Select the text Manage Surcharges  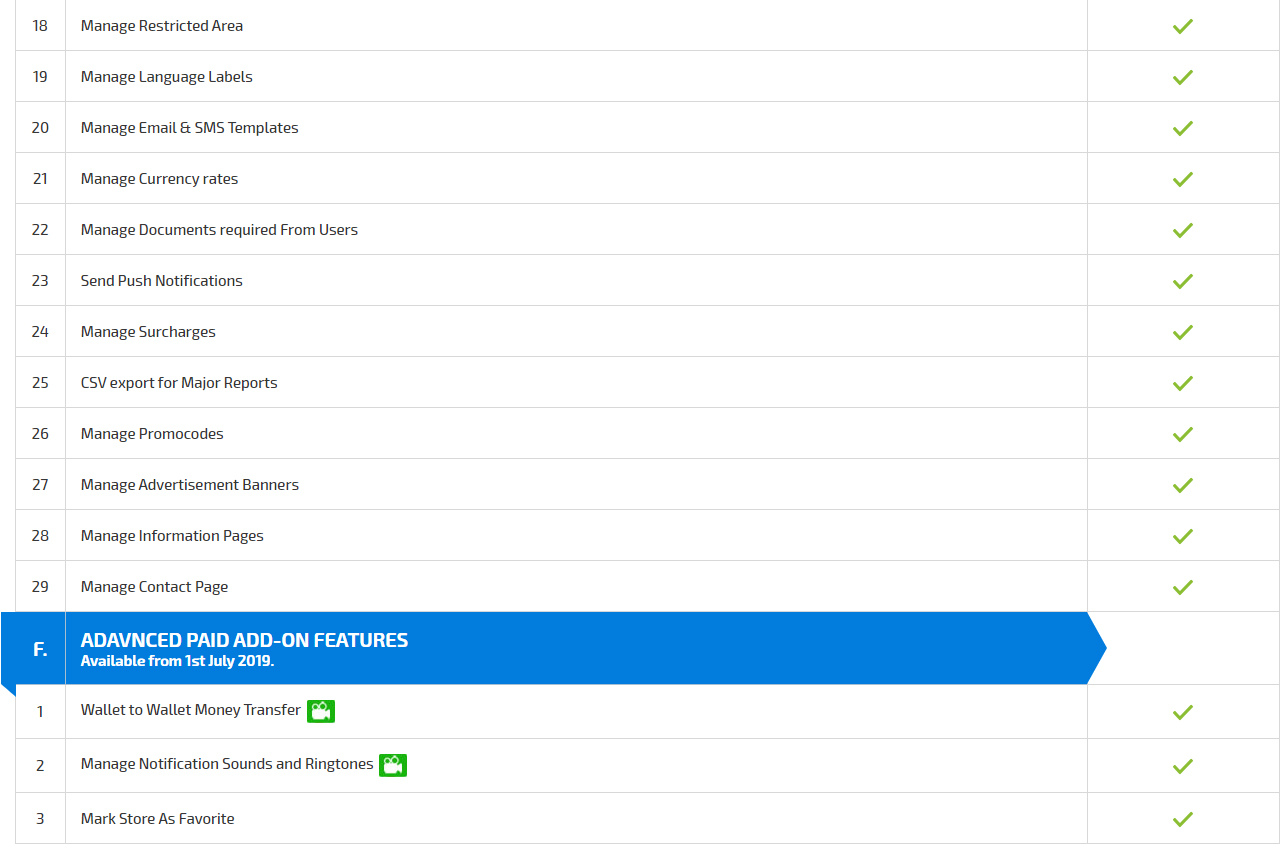148,332
